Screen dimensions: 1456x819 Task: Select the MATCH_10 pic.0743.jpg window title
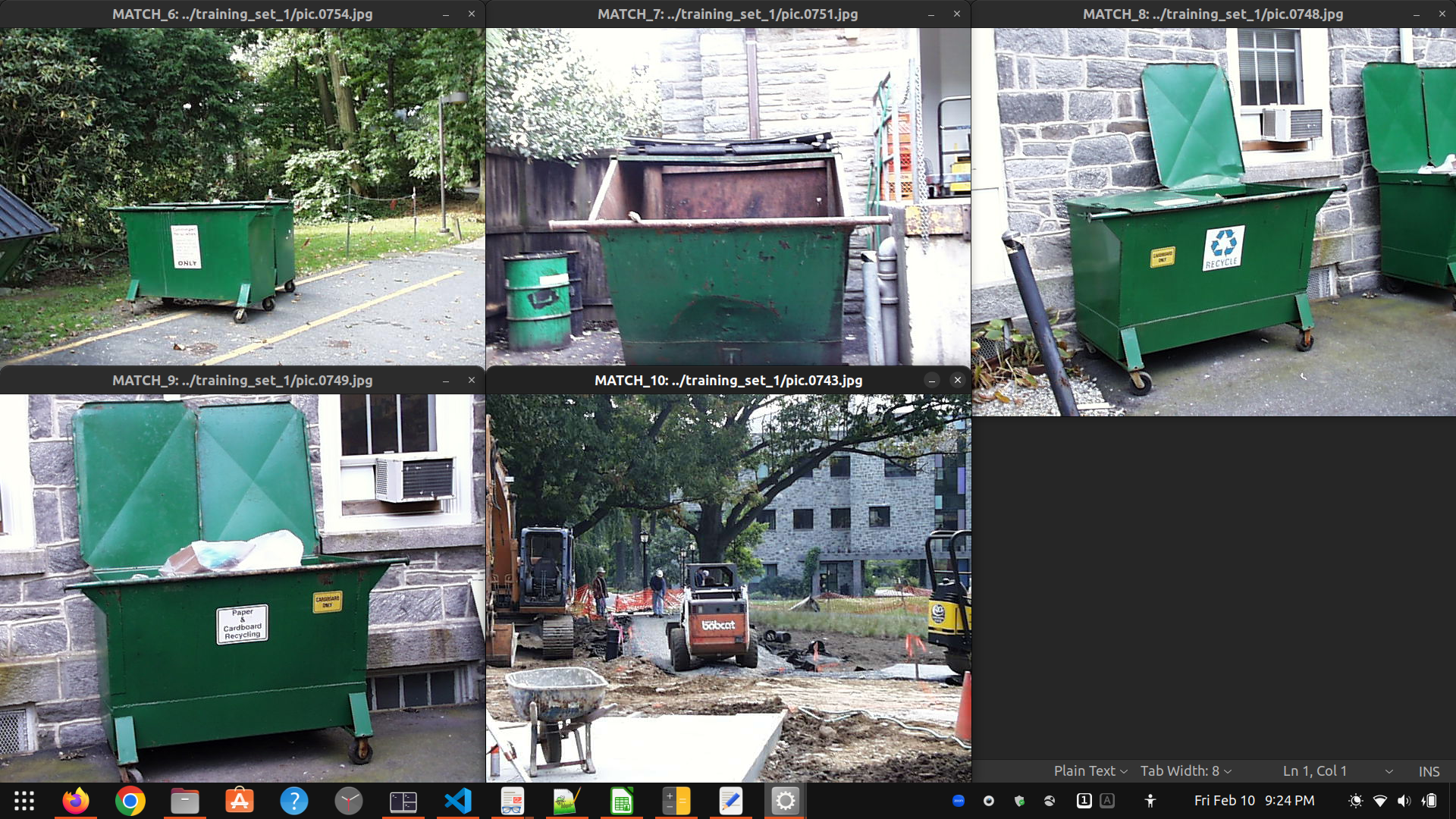[x=728, y=380]
